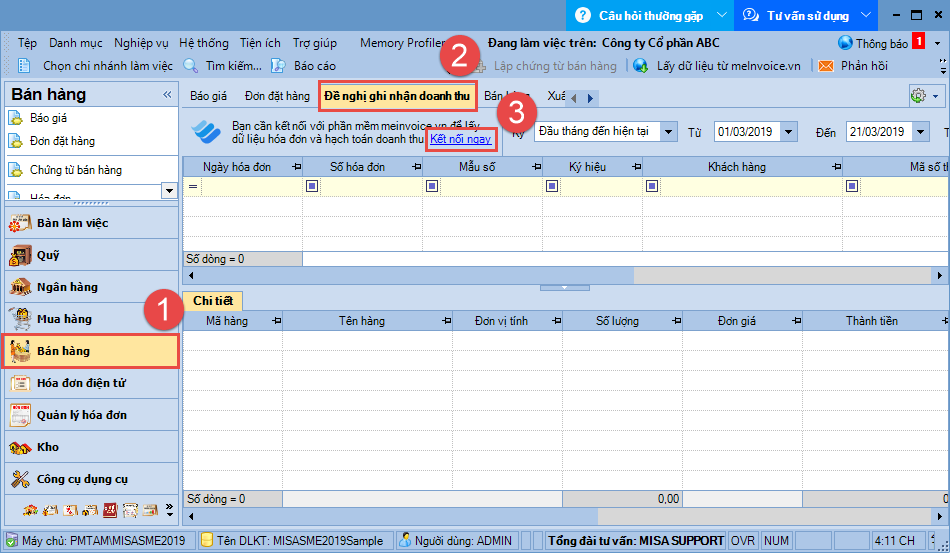Image resolution: width=950 pixels, height=553 pixels.
Task: Open filter operator for Khách hàng column
Action: tap(652, 186)
